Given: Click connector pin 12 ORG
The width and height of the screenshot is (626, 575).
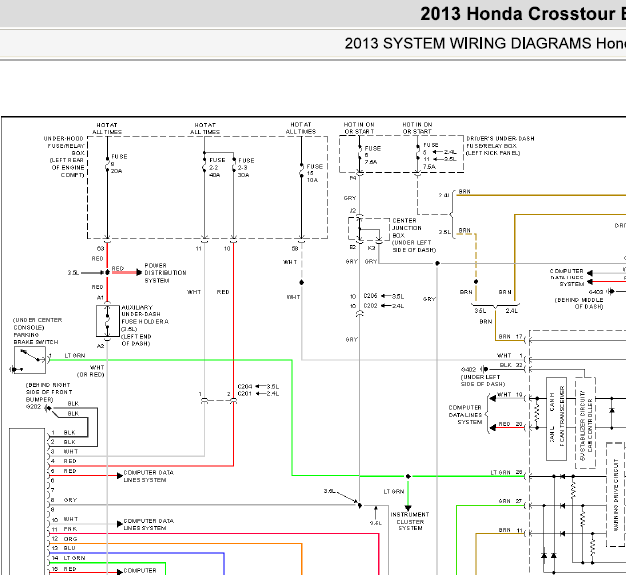Looking at the screenshot, I should pos(63,539).
